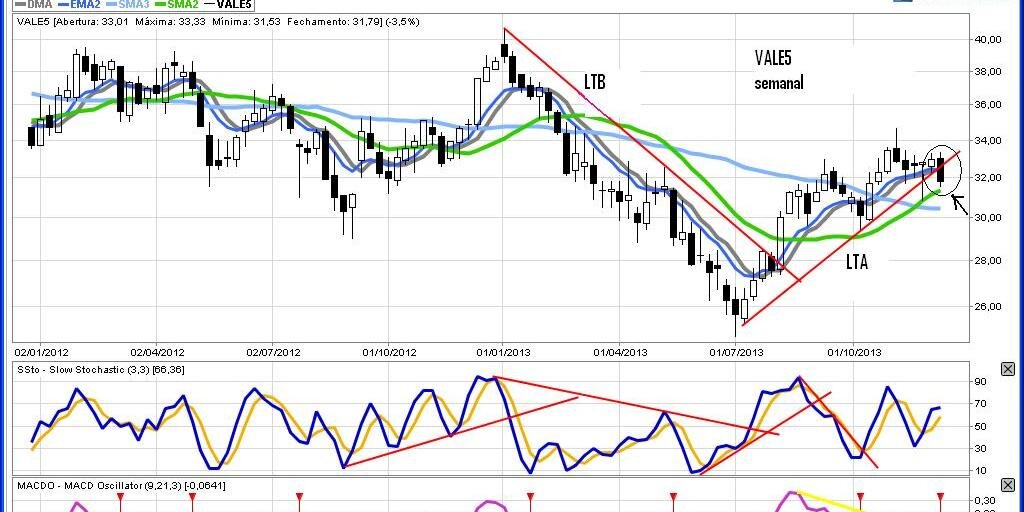The height and width of the screenshot is (512, 1024).
Task: Click the 34,00 price axis label
Action: coord(988,140)
